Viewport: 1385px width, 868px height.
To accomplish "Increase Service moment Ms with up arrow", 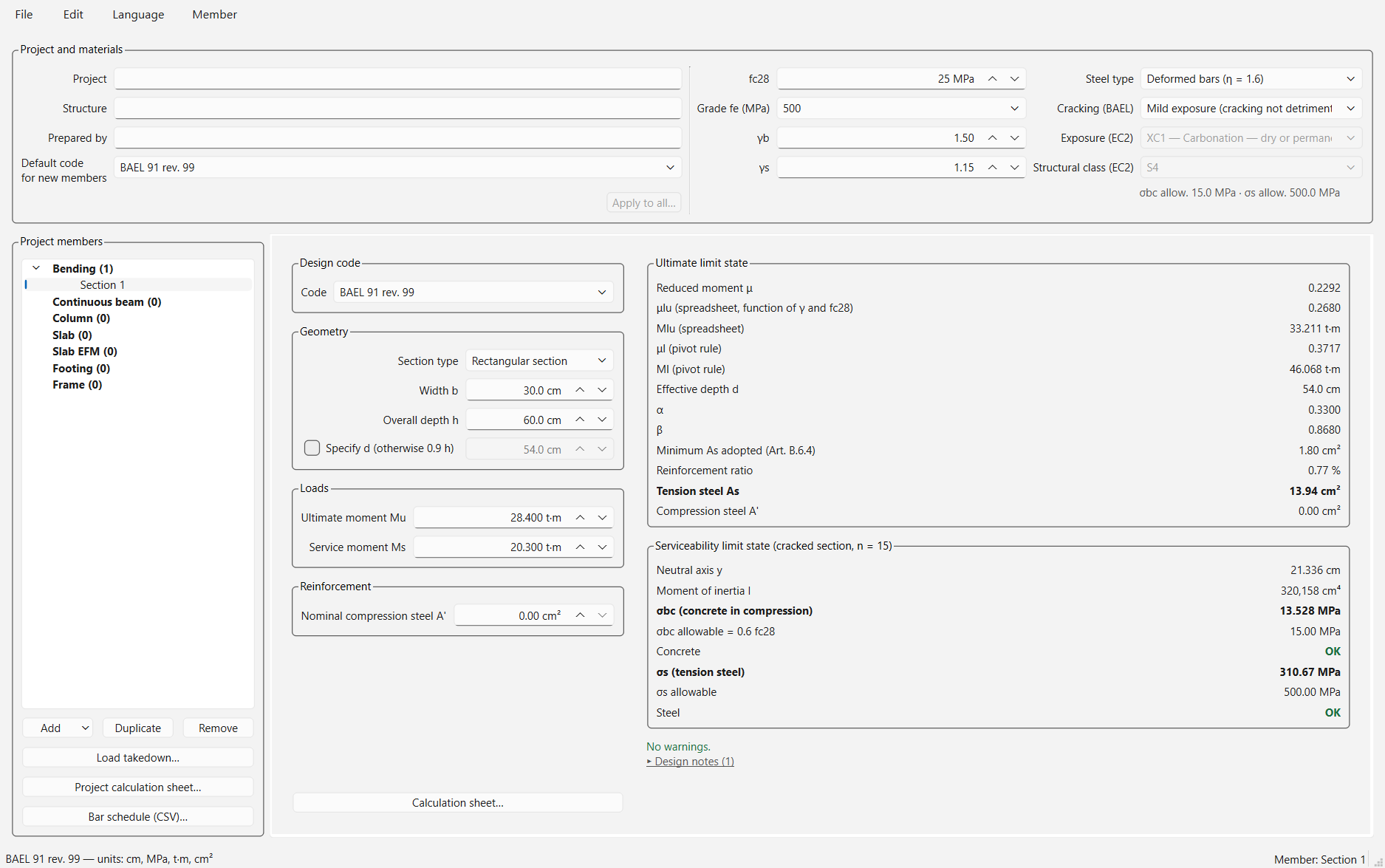I will 581,547.
